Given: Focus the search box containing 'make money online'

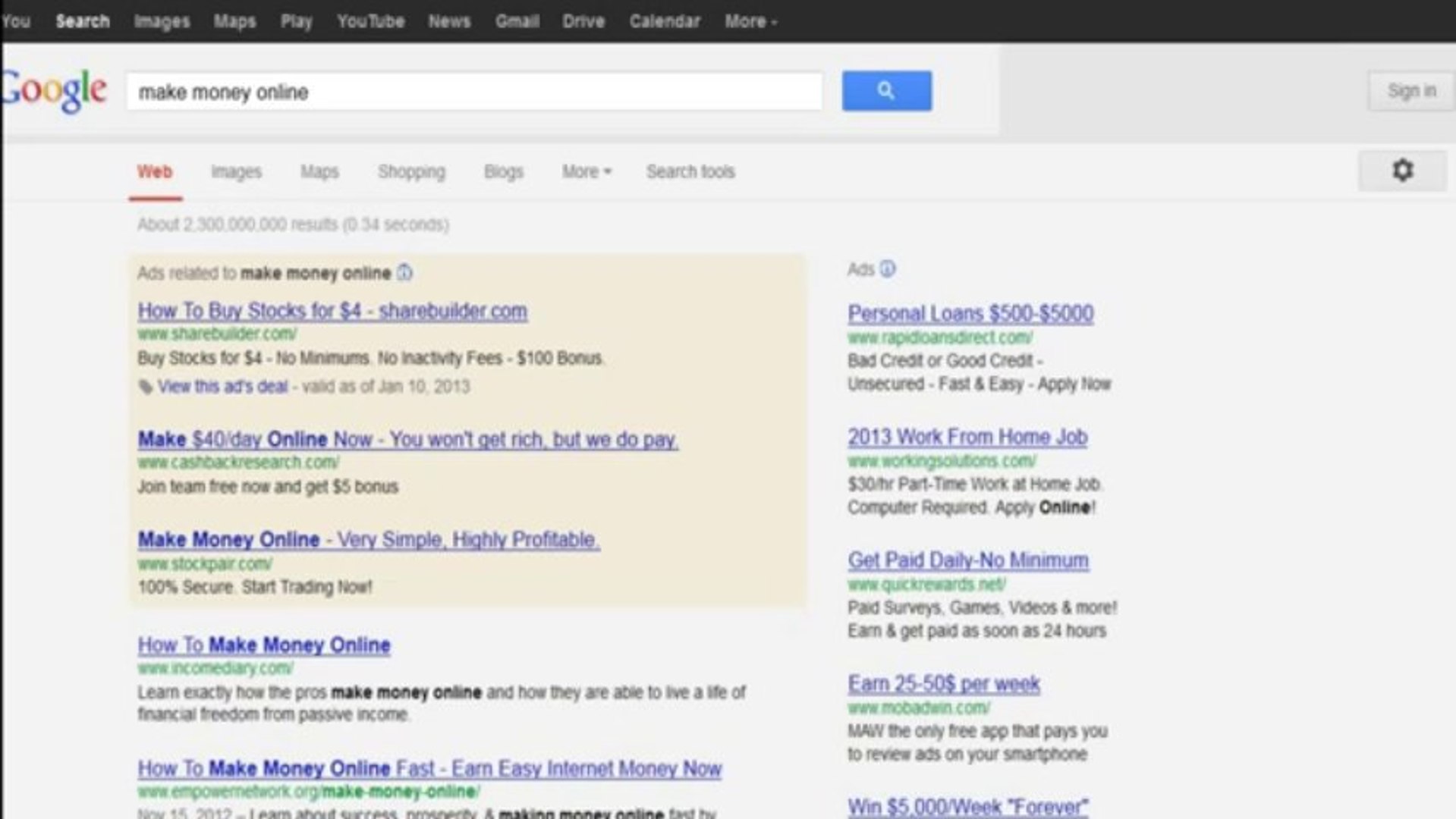Looking at the screenshot, I should (475, 92).
